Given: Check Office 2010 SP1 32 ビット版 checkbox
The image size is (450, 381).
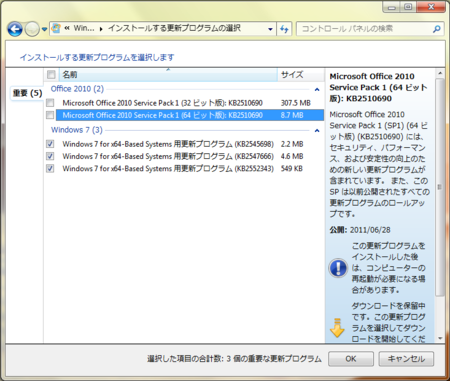Looking at the screenshot, I should tap(50, 103).
